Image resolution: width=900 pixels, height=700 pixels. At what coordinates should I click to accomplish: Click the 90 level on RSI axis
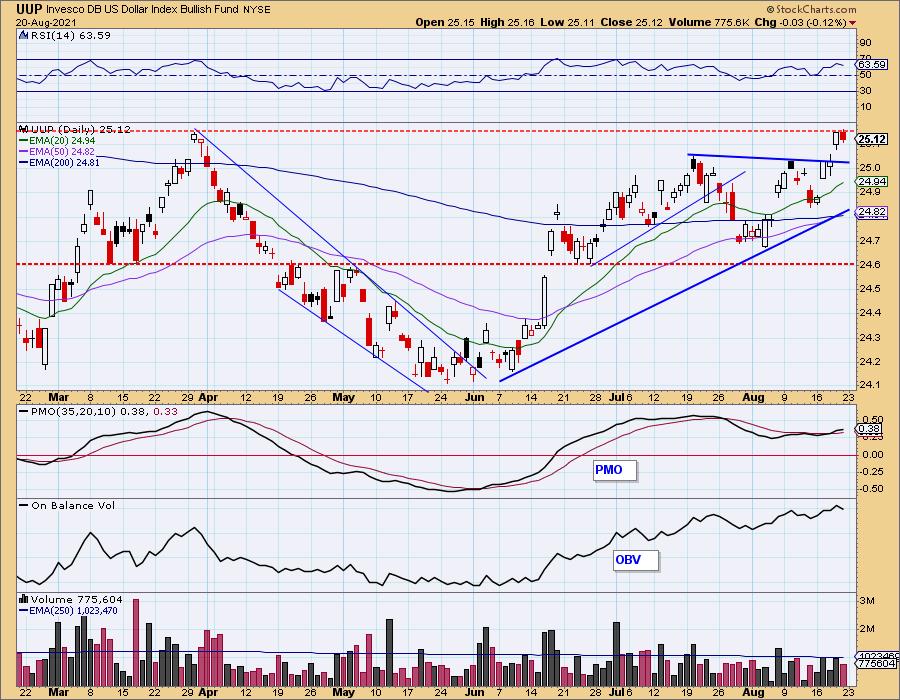(x=865, y=43)
